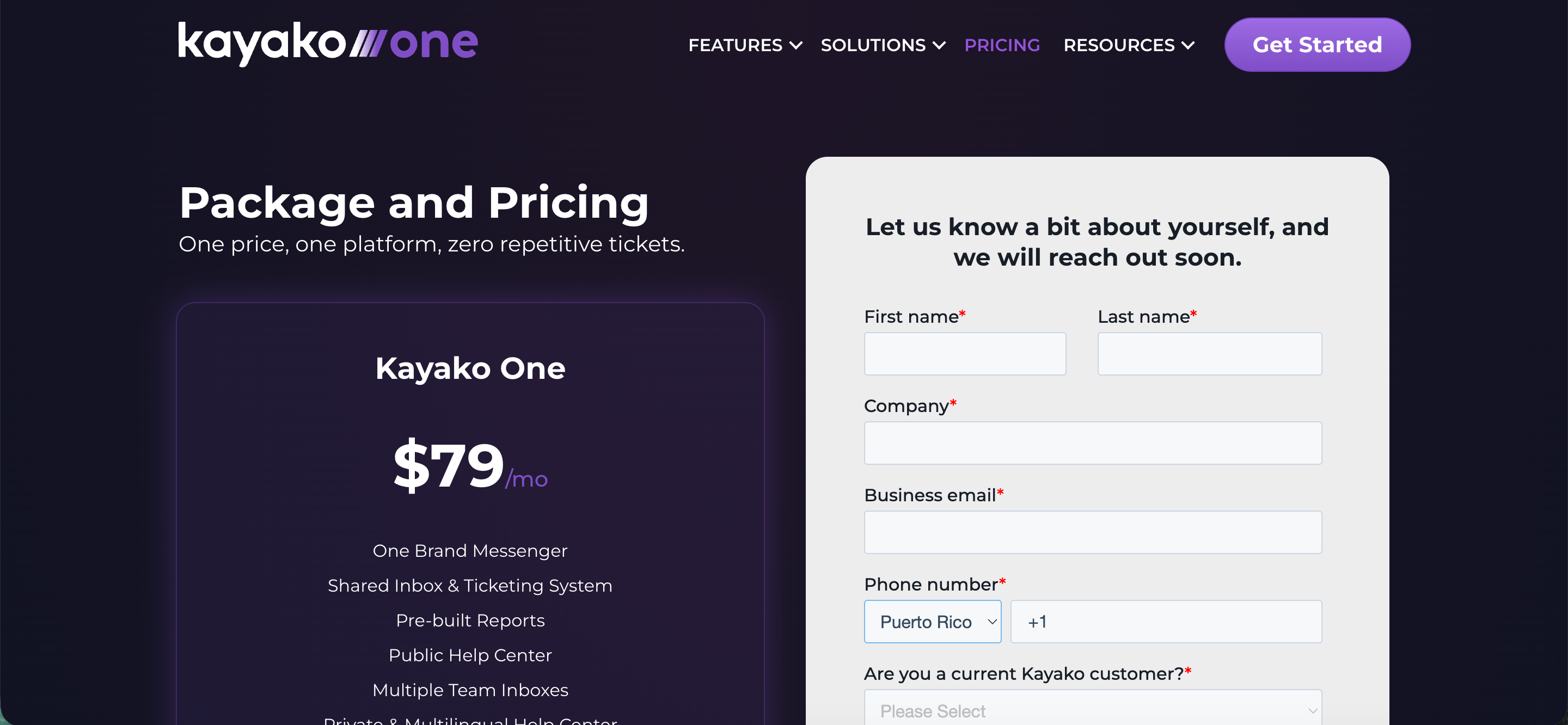
Task: Click the Solutions menu label
Action: (872, 46)
